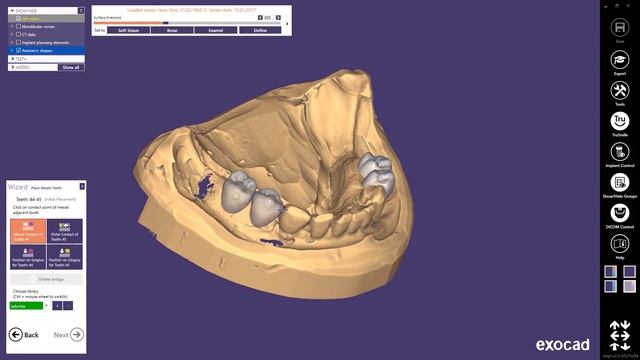Click the Show all button

[71, 67]
